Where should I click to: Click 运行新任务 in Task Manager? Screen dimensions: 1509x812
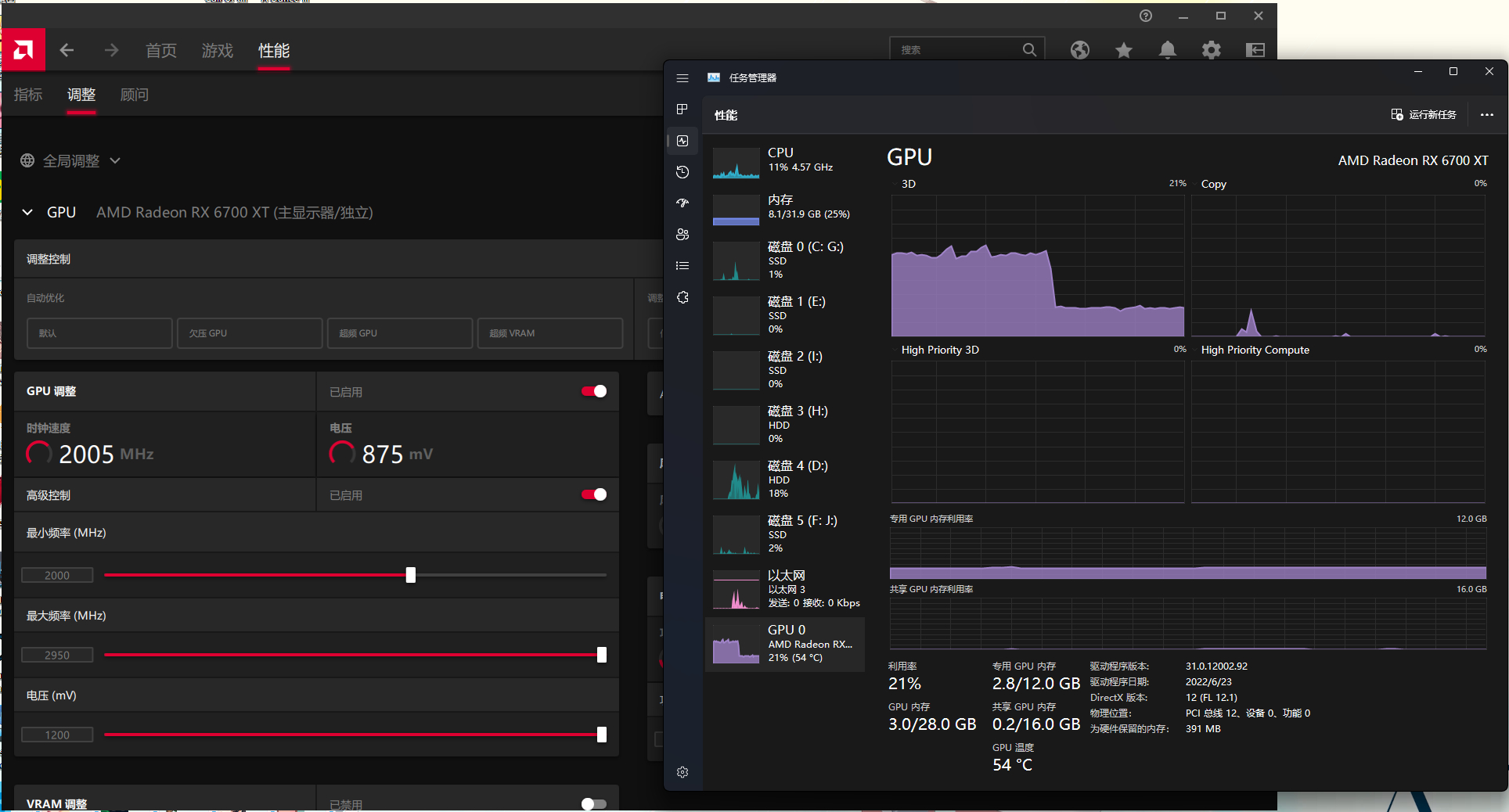pyautogui.click(x=1424, y=115)
